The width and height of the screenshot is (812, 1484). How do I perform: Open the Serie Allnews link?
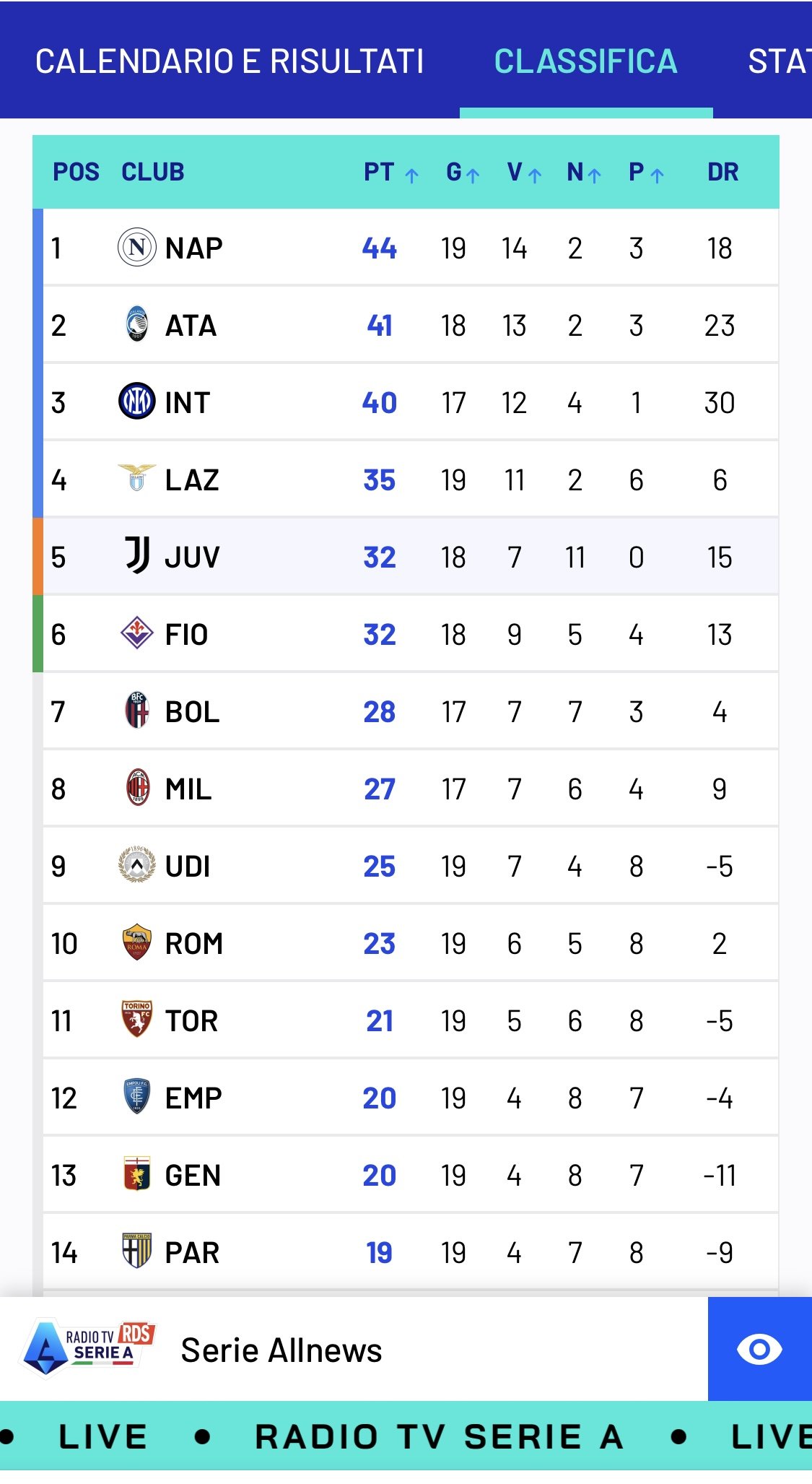point(281,1350)
